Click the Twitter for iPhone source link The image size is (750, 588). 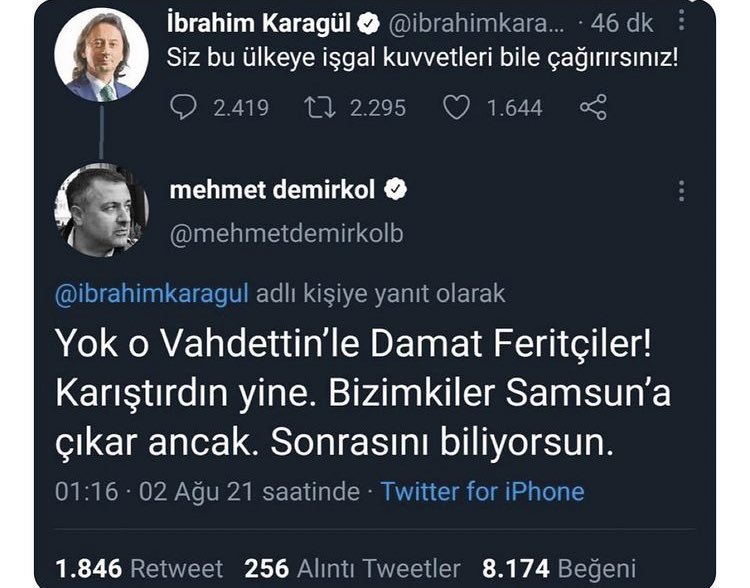point(482,491)
